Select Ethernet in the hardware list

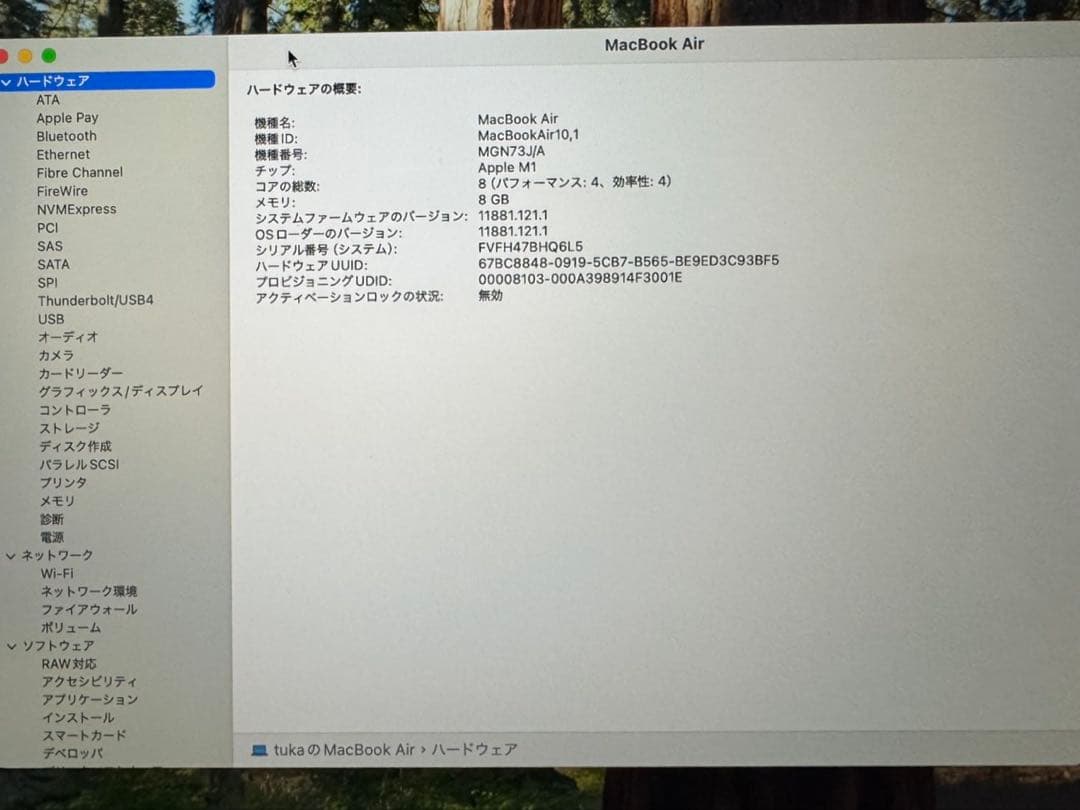[63, 154]
